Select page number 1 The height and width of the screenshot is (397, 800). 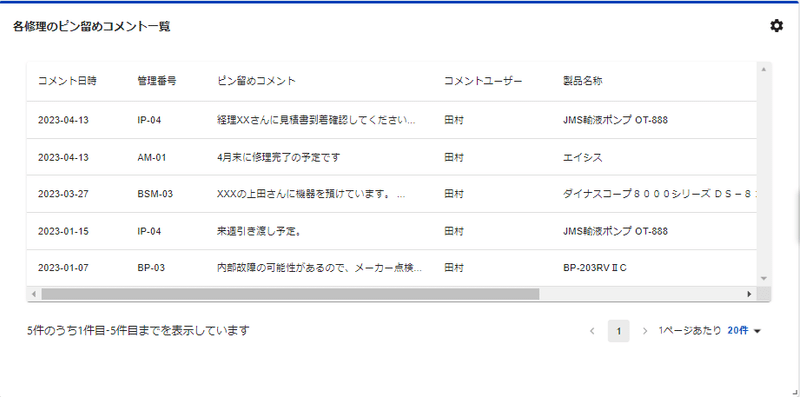coord(618,331)
